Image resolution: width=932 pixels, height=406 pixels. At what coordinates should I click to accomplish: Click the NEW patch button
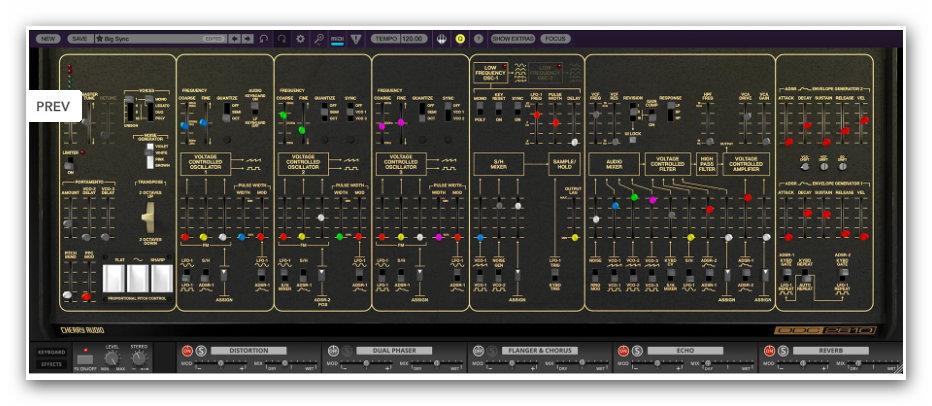[48, 39]
